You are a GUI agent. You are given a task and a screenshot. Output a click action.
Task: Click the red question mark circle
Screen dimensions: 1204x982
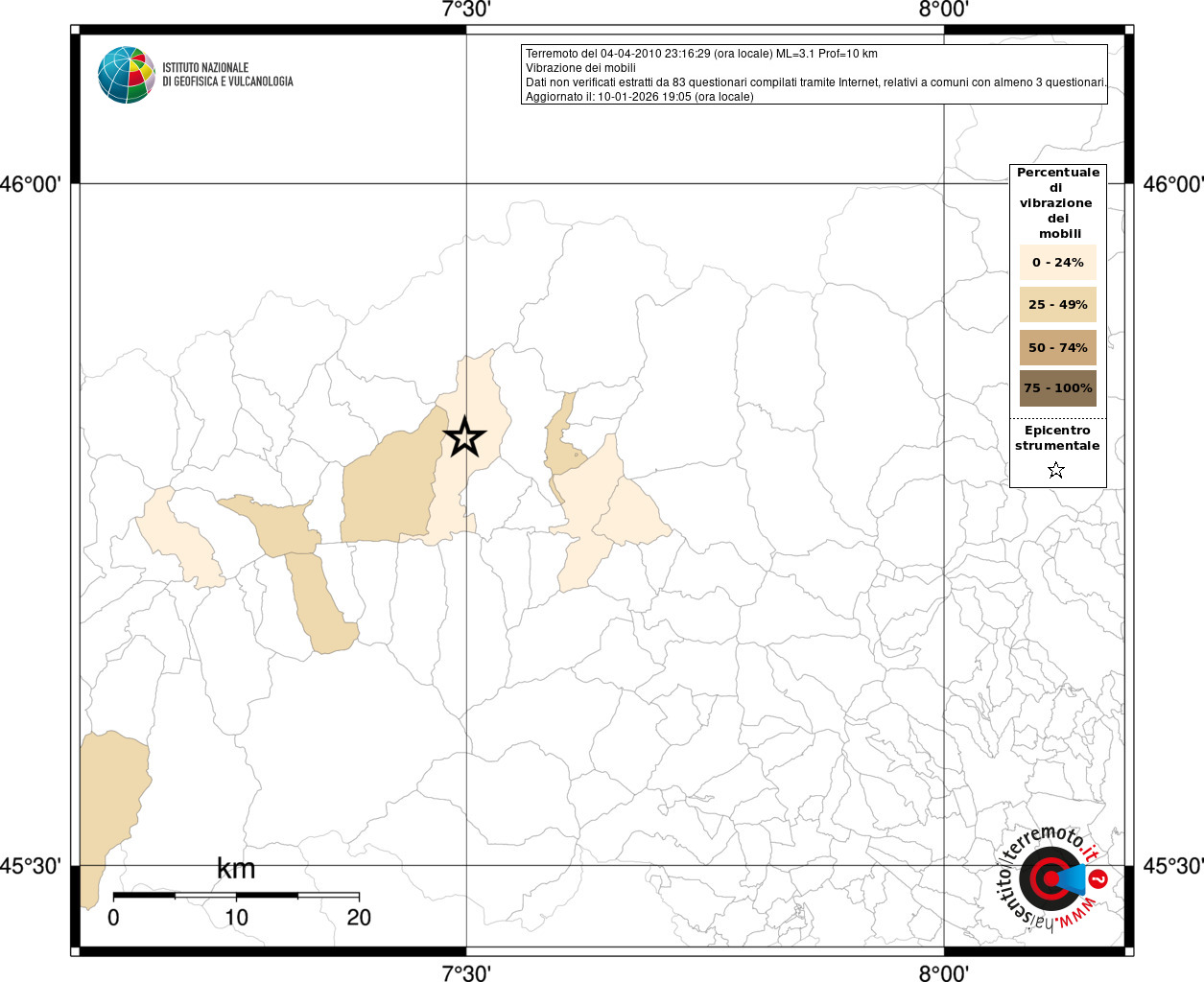point(1099,878)
